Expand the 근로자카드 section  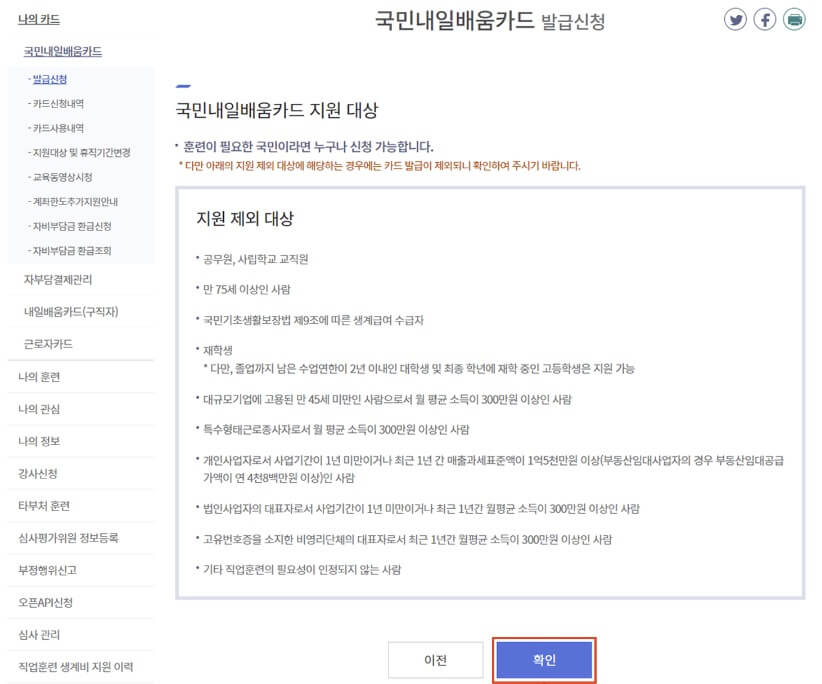coord(47,345)
